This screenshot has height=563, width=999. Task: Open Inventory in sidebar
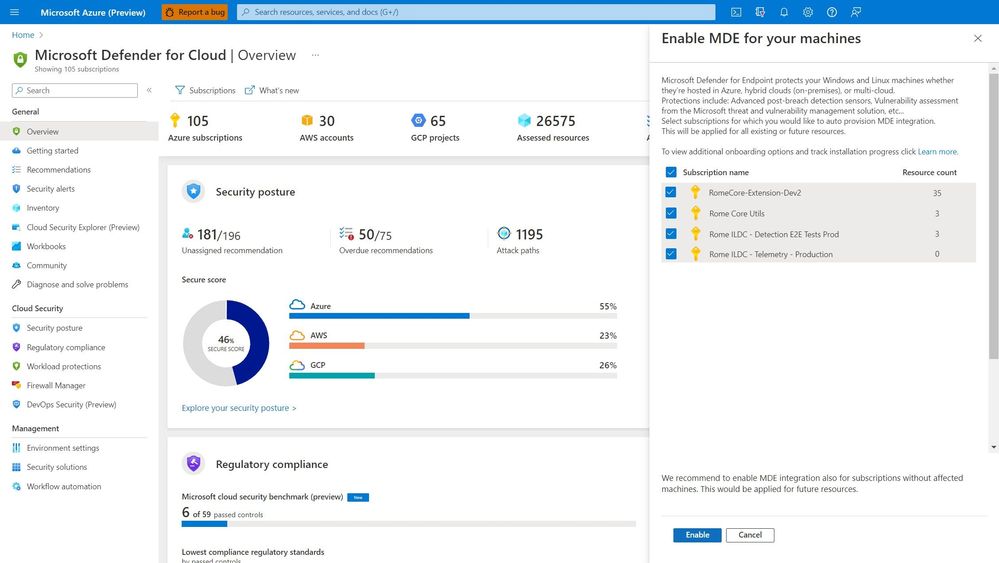tap(43, 208)
